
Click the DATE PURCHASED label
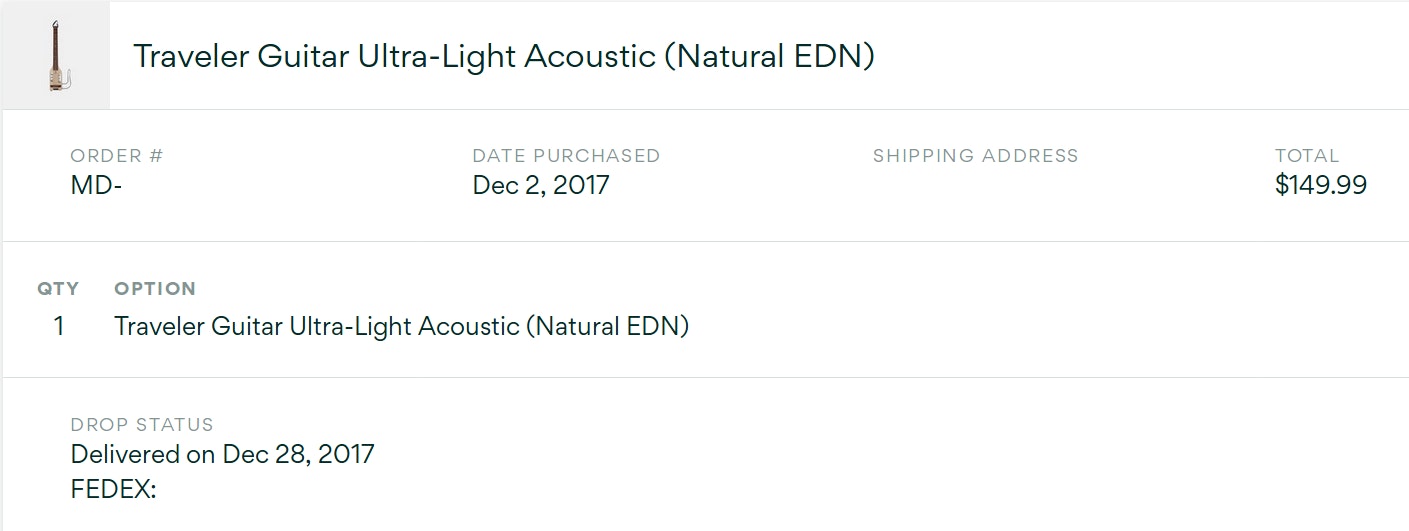(x=566, y=156)
